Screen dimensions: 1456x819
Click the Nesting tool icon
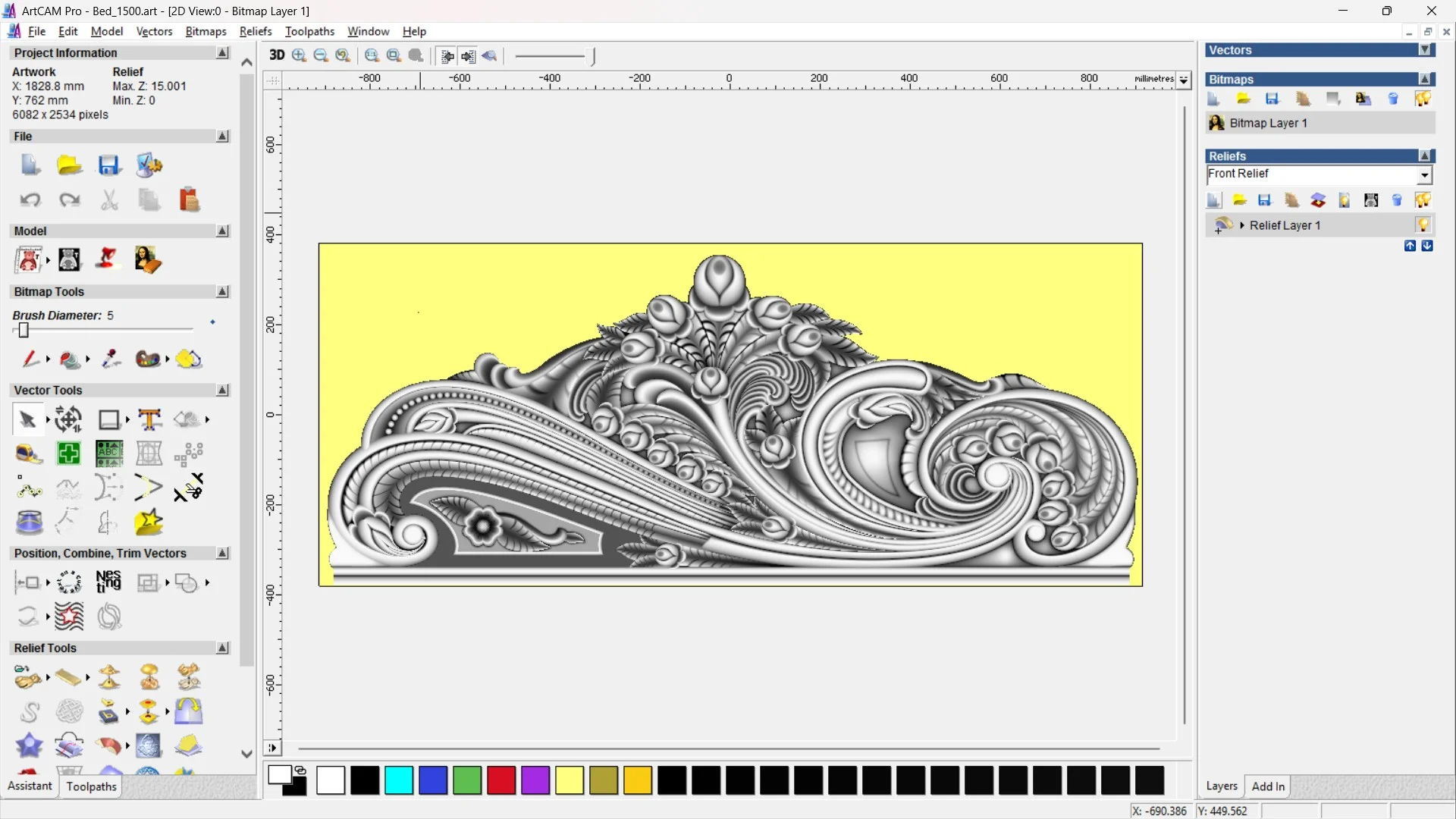click(x=108, y=582)
